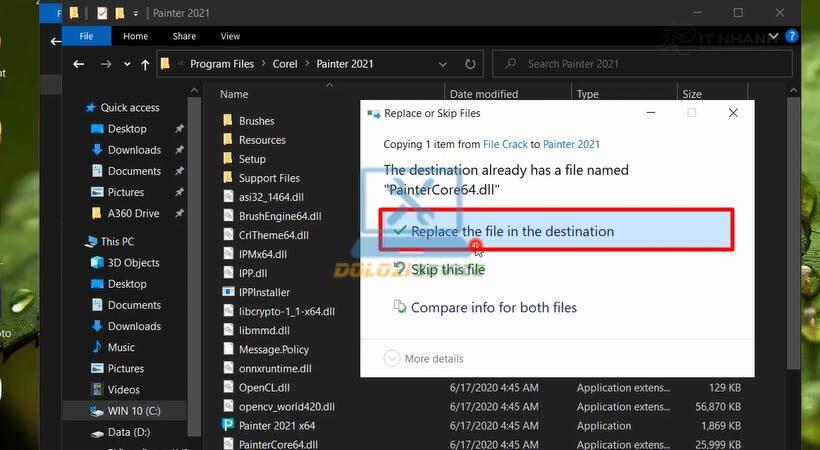This screenshot has width=820, height=450.
Task: Choose Skip this file option
Action: [x=447, y=269]
